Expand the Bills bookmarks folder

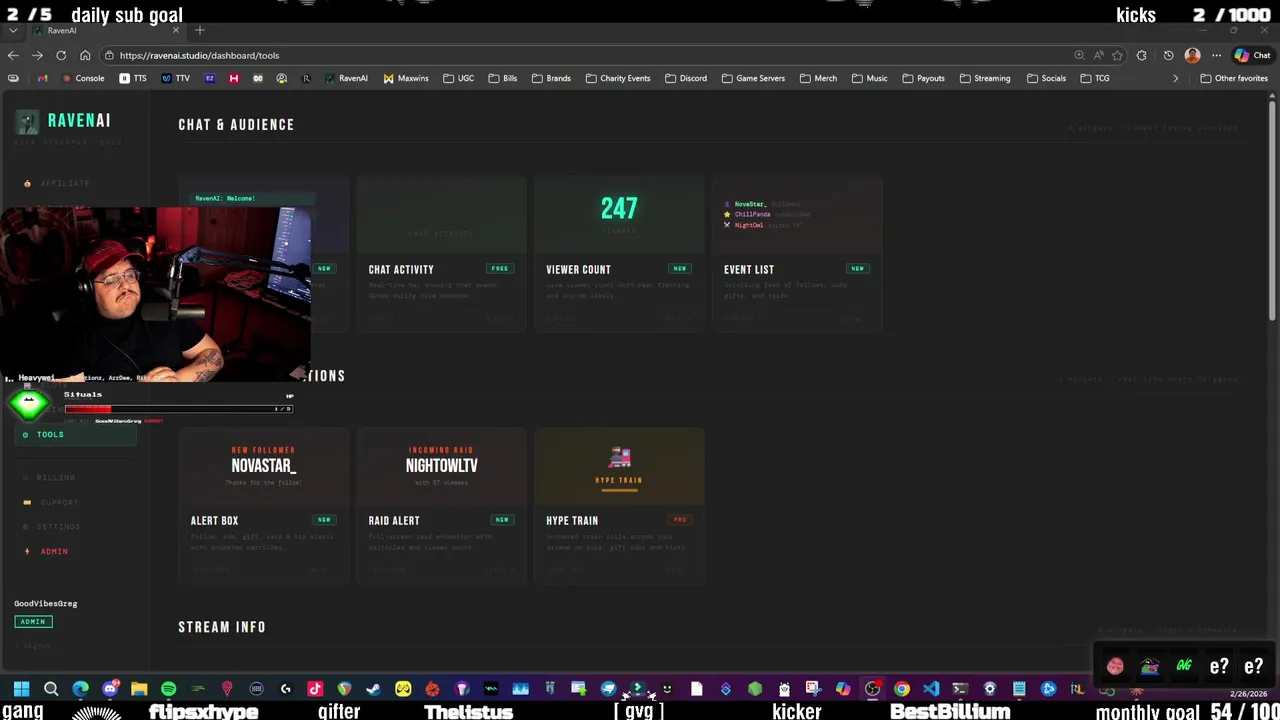pos(503,78)
